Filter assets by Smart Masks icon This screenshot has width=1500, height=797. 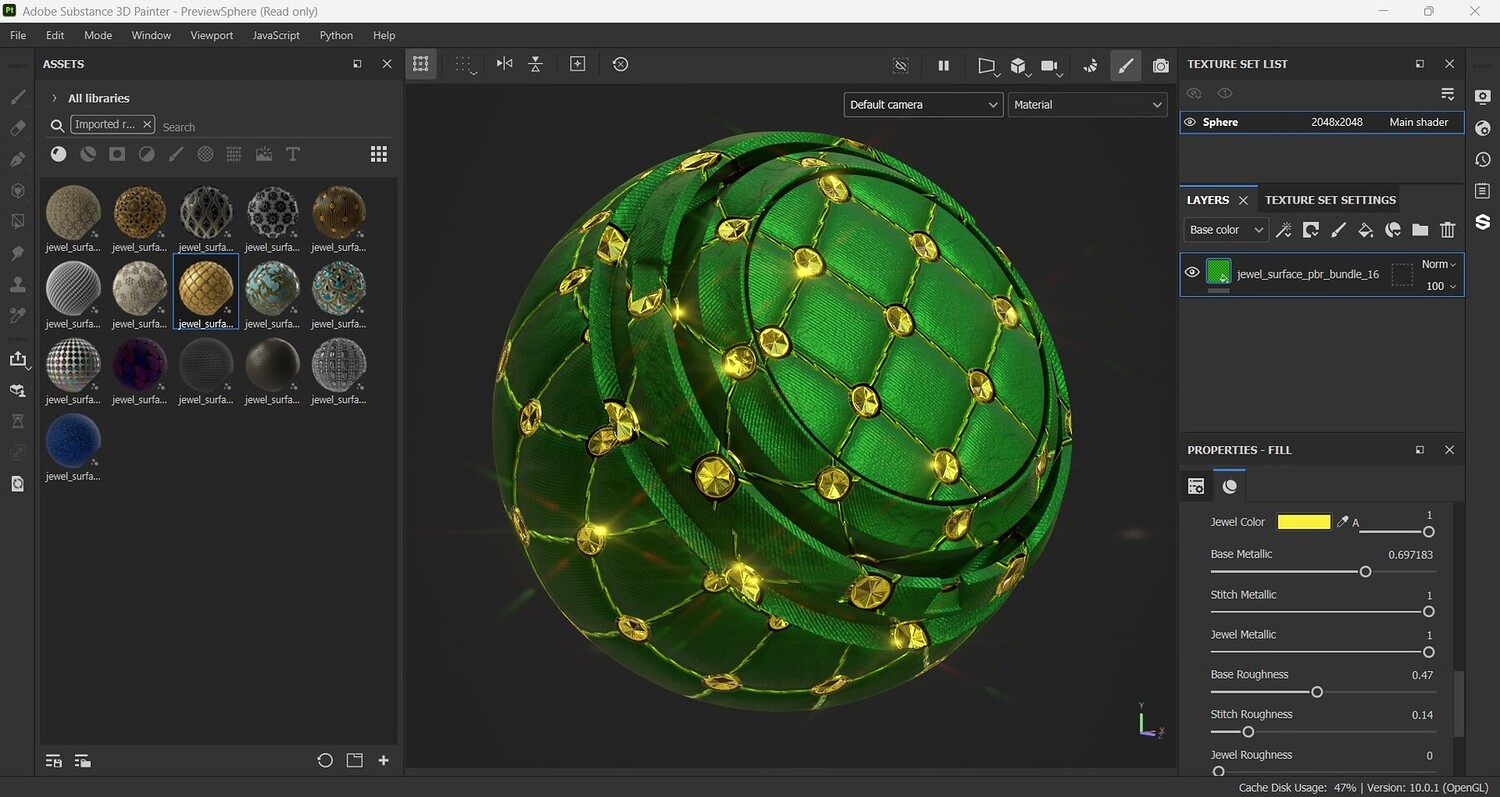[x=117, y=154]
